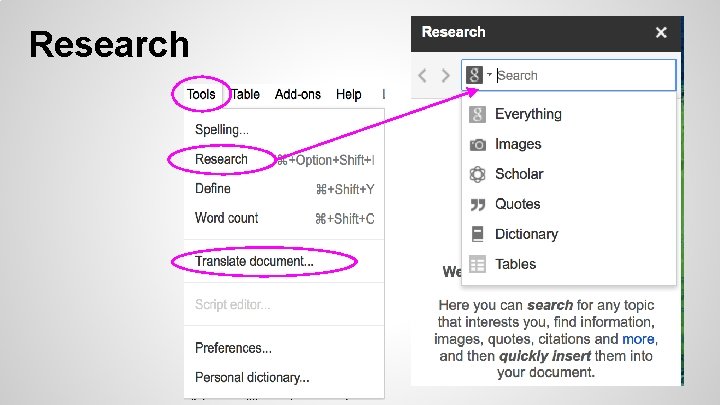Open the Help menu
720x405 pixels.
348,94
